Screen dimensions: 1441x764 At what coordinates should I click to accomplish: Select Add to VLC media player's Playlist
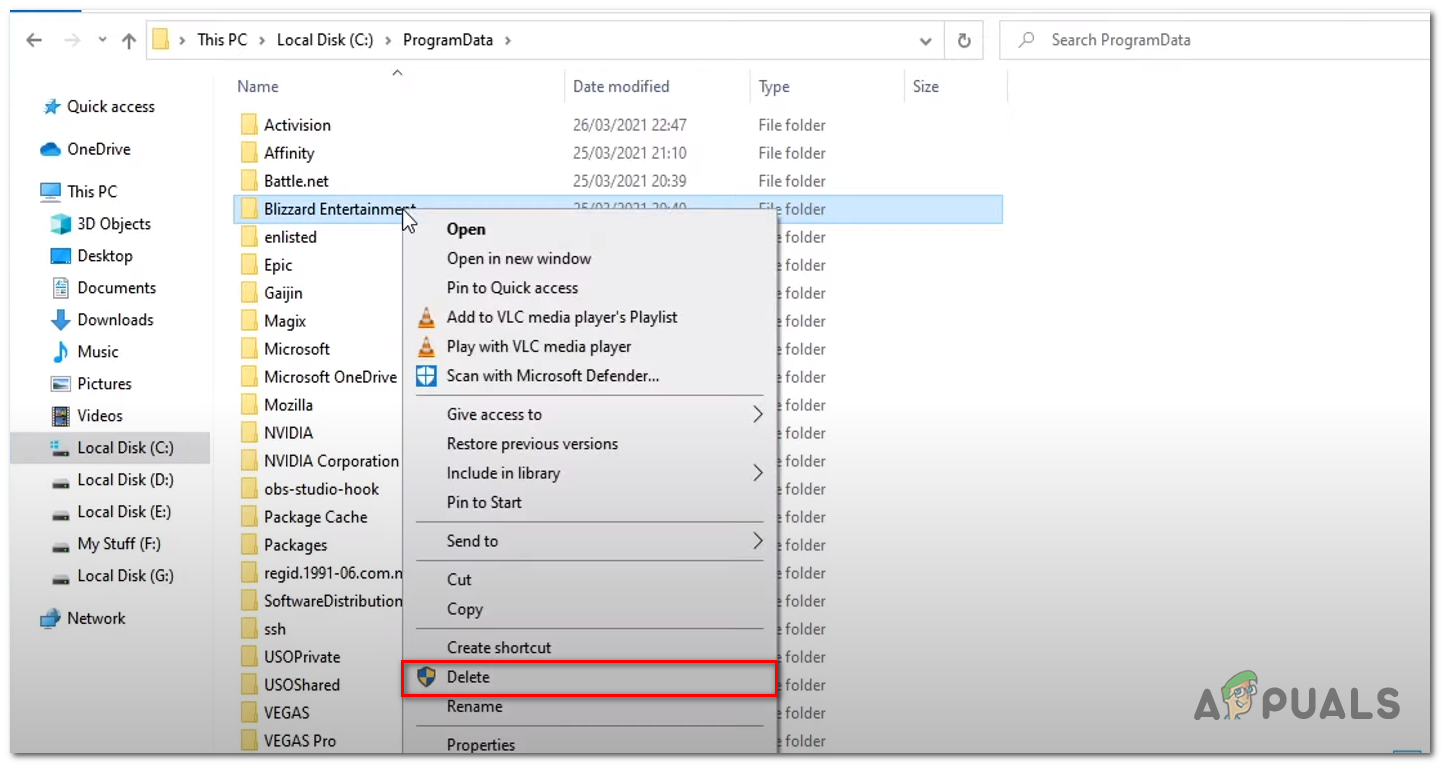(x=561, y=317)
